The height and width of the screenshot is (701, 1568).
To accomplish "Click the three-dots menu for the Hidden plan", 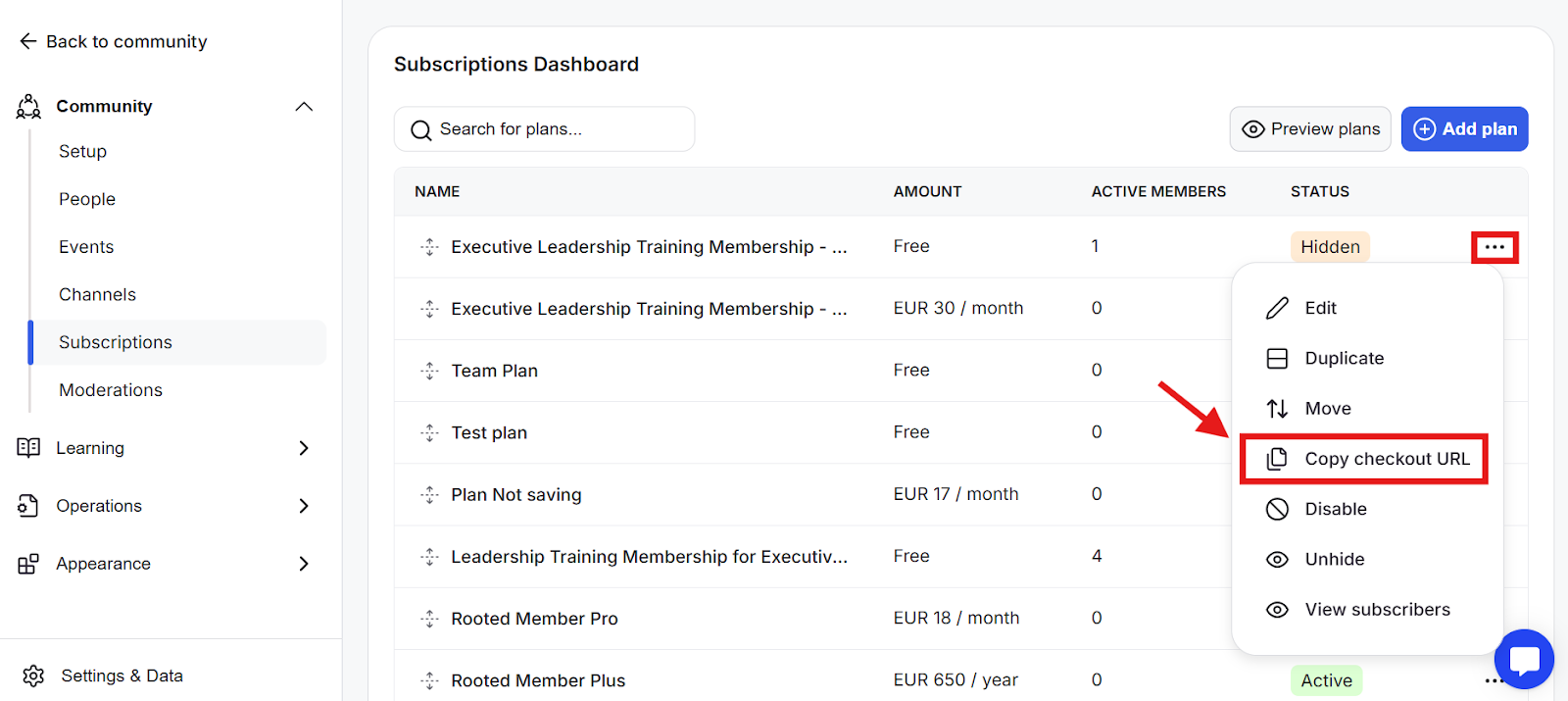I will coord(1494,247).
